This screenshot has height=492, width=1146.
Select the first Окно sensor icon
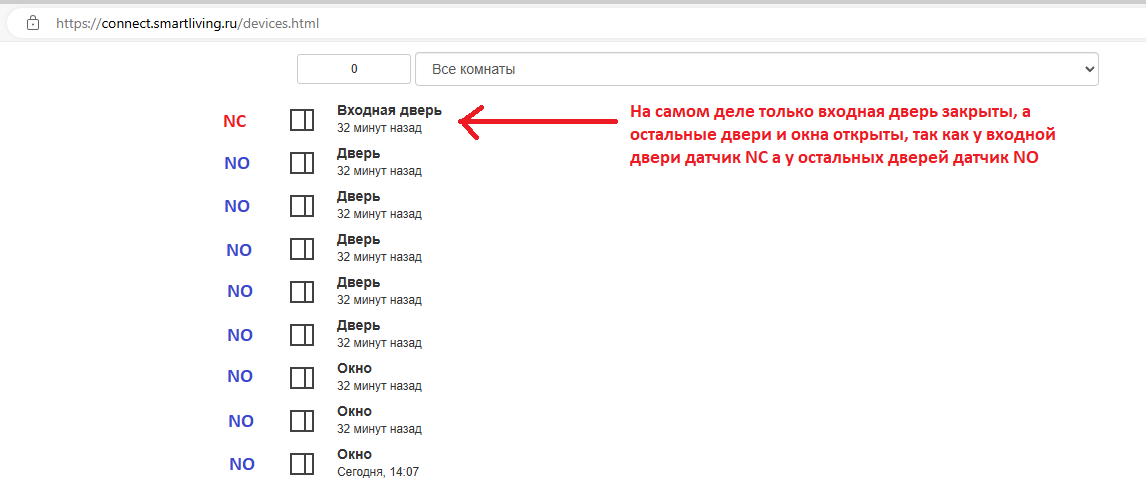coord(302,378)
